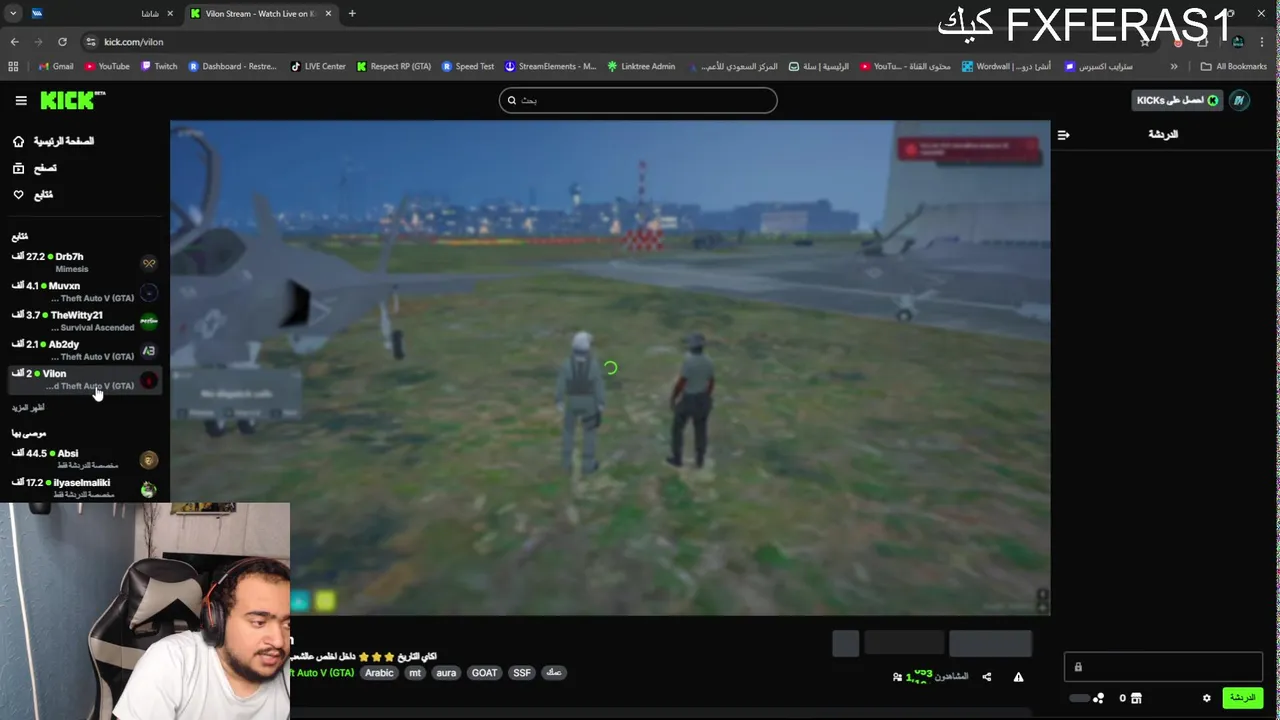
Task: Open the chat shop icon
Action: click(x=1136, y=698)
